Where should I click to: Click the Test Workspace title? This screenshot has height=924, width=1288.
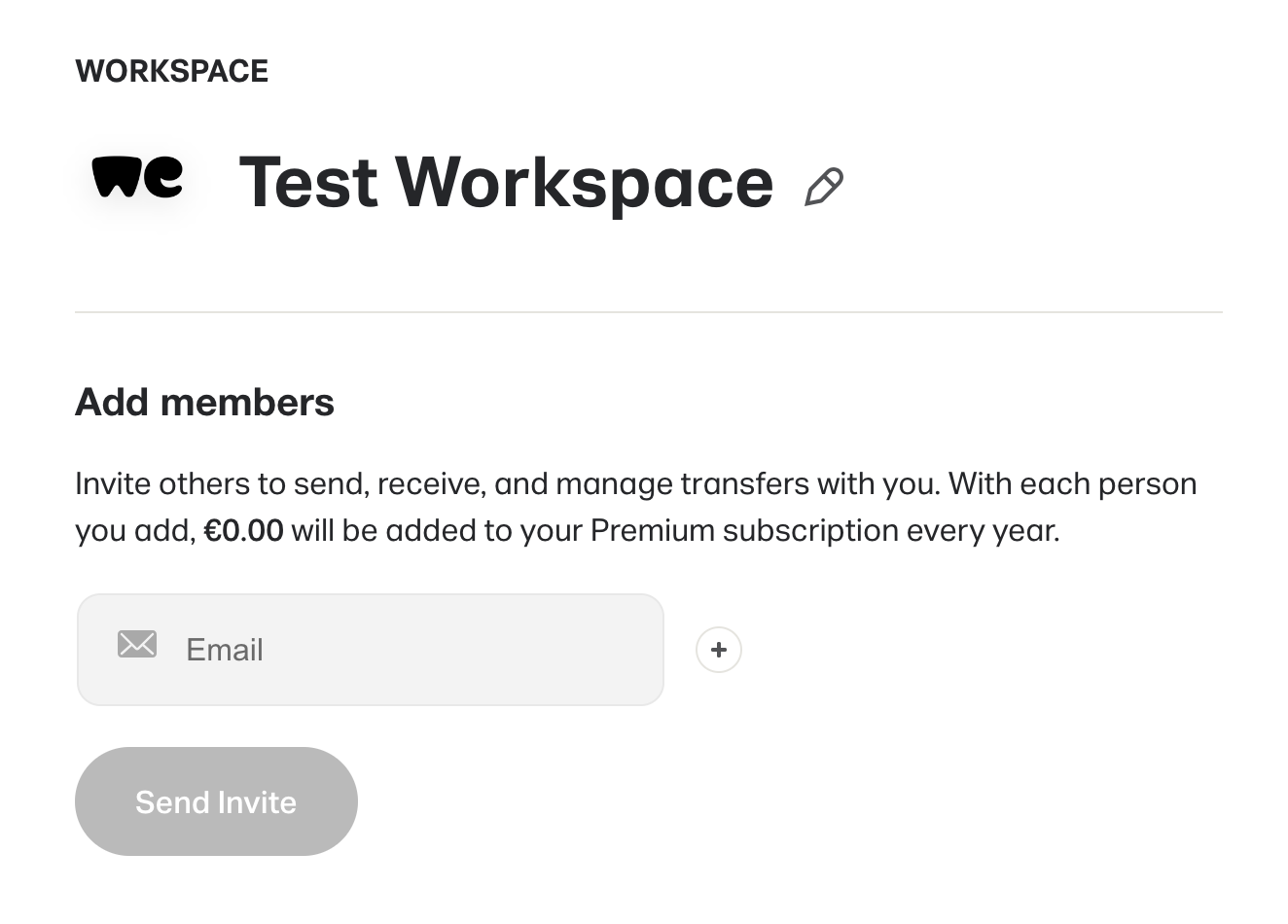point(506,183)
